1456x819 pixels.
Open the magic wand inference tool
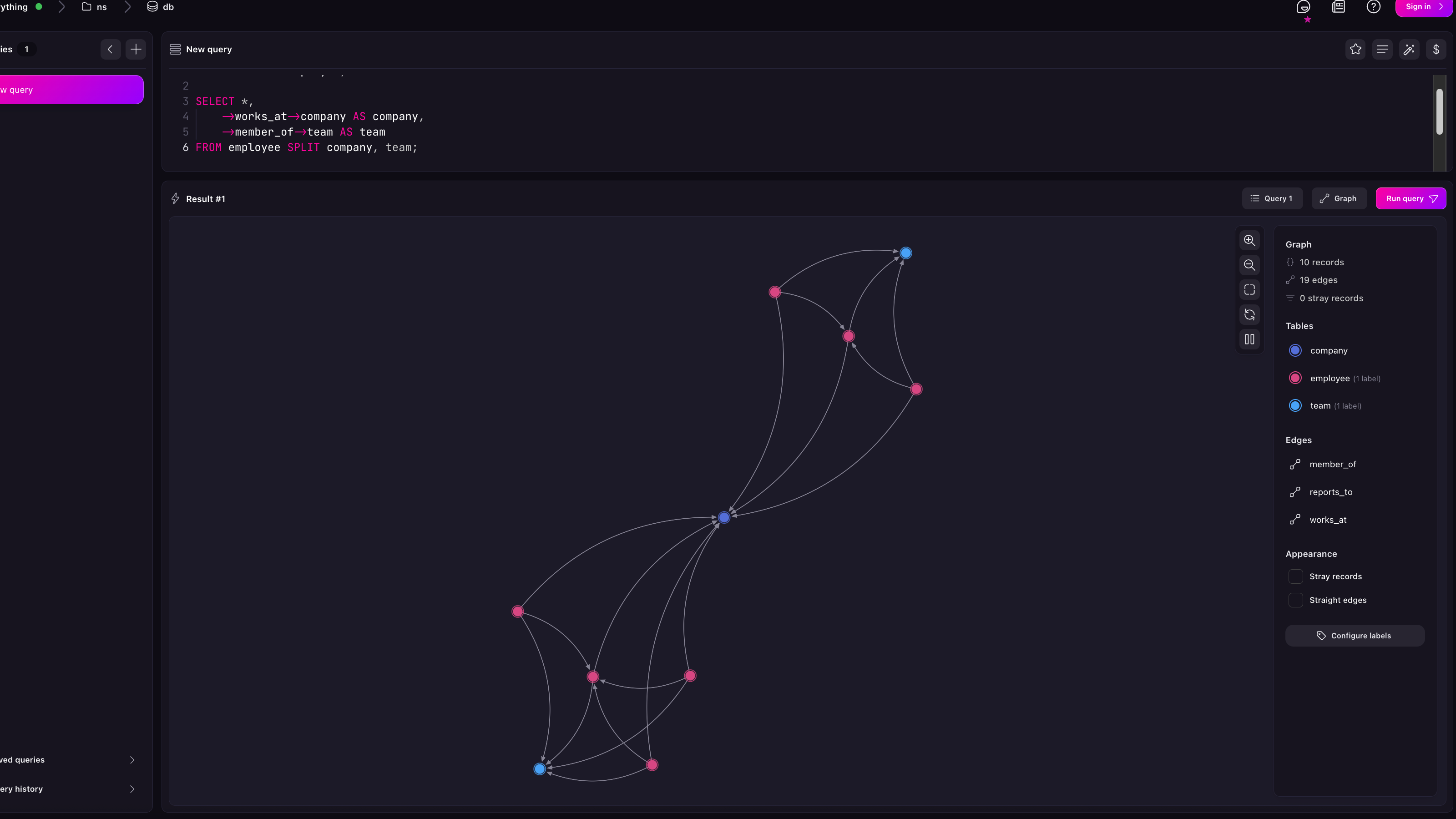tap(1409, 49)
